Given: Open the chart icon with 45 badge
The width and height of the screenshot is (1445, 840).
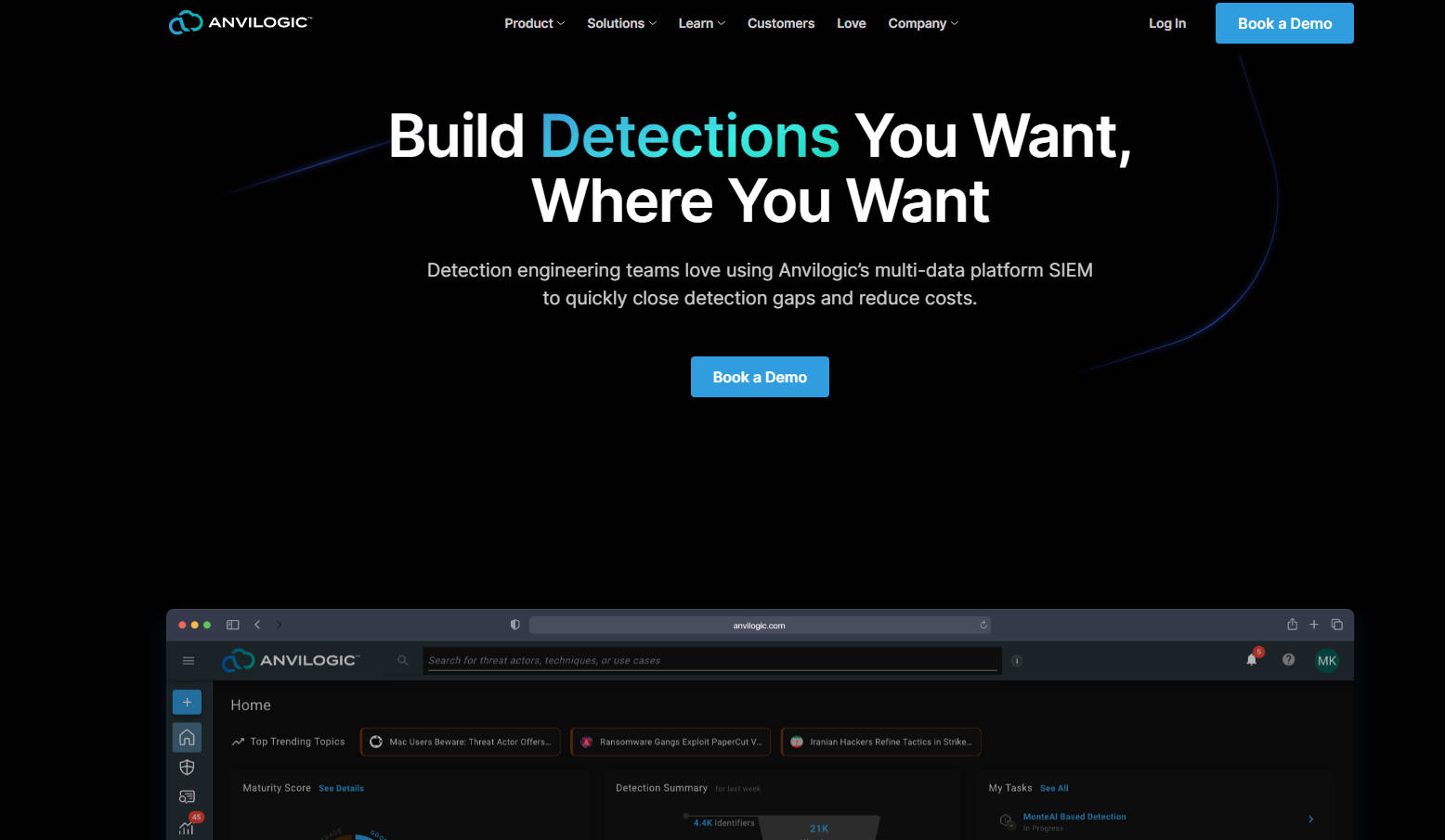Looking at the screenshot, I should 187,826.
